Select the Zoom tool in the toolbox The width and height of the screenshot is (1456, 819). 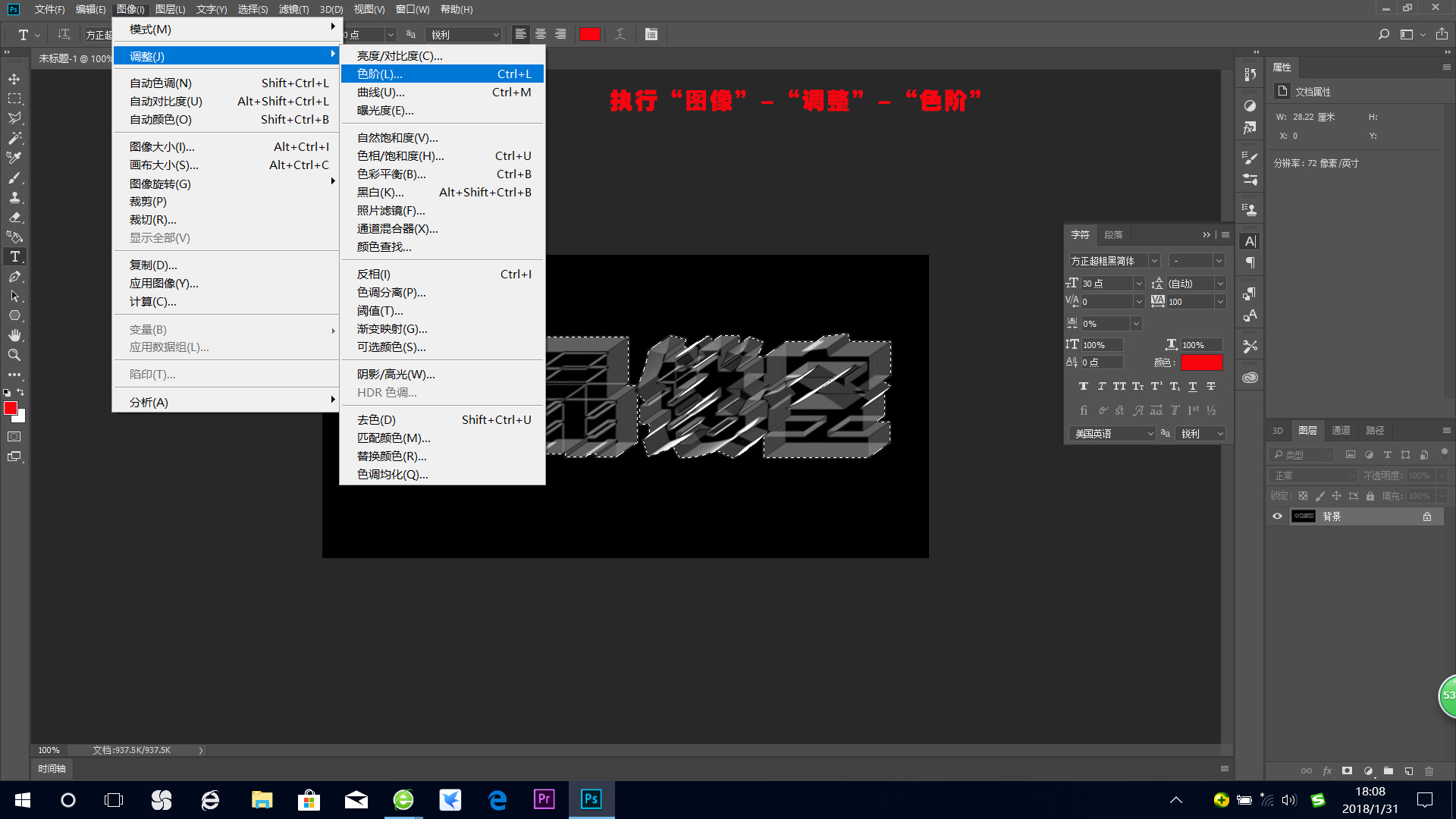tap(14, 355)
